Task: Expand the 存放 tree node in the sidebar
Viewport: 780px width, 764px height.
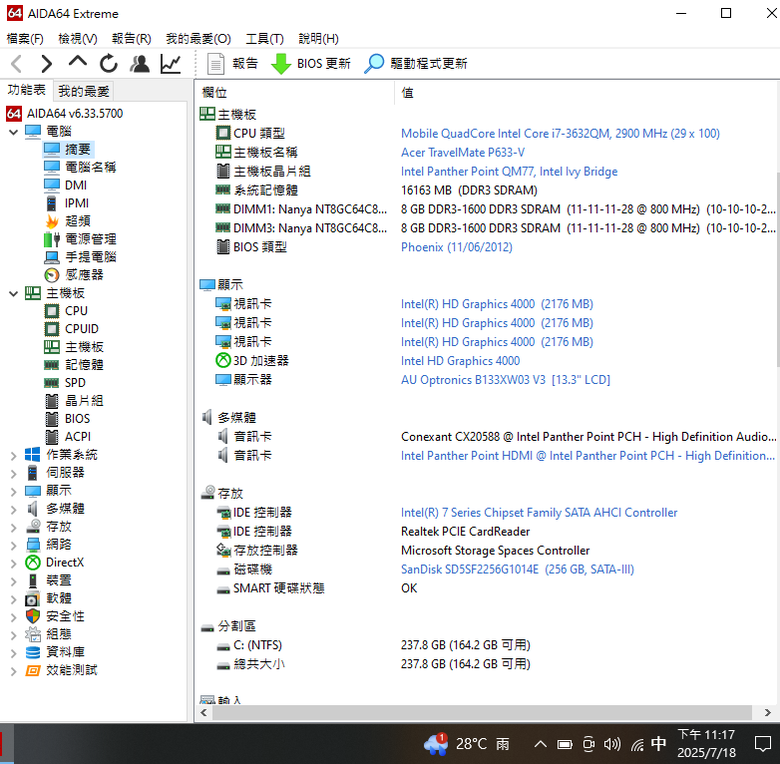Action: (x=14, y=527)
